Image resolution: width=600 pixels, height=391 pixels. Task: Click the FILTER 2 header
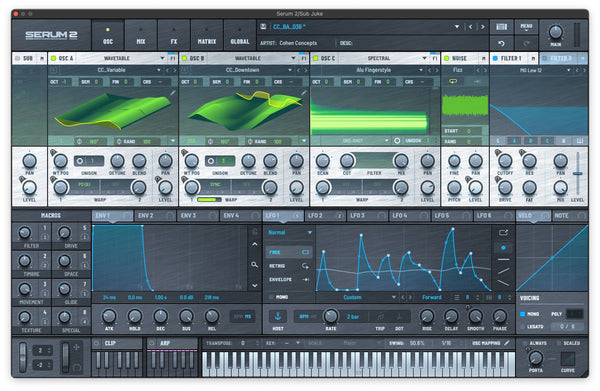point(563,58)
